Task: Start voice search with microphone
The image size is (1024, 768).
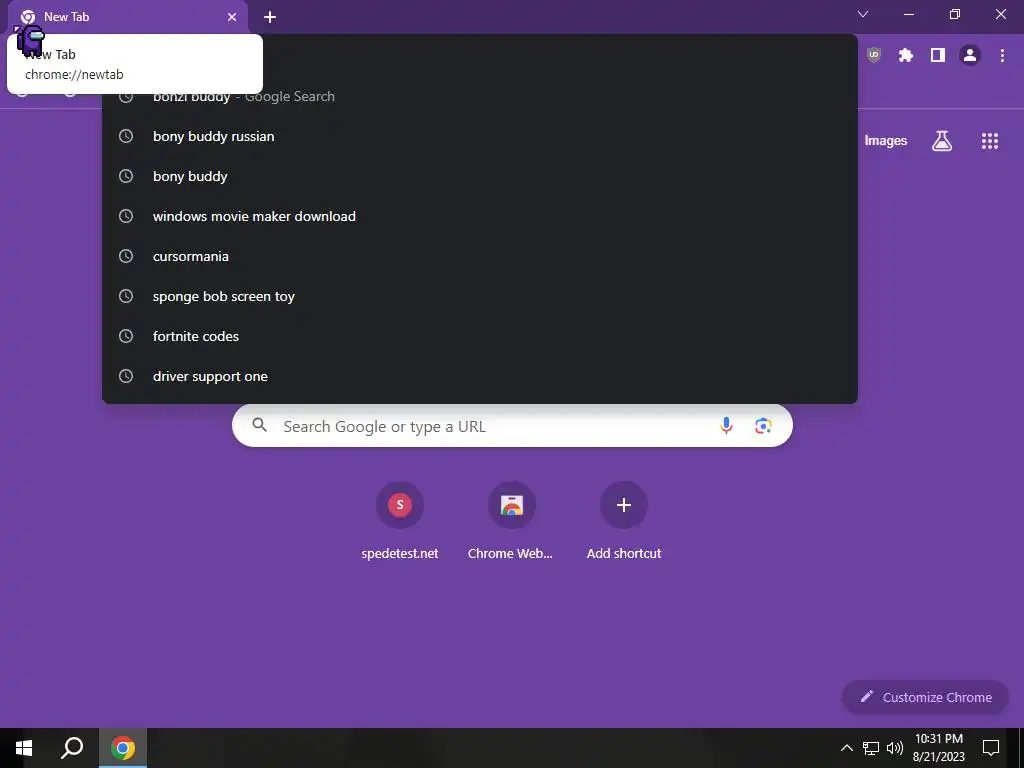Action: point(726,426)
